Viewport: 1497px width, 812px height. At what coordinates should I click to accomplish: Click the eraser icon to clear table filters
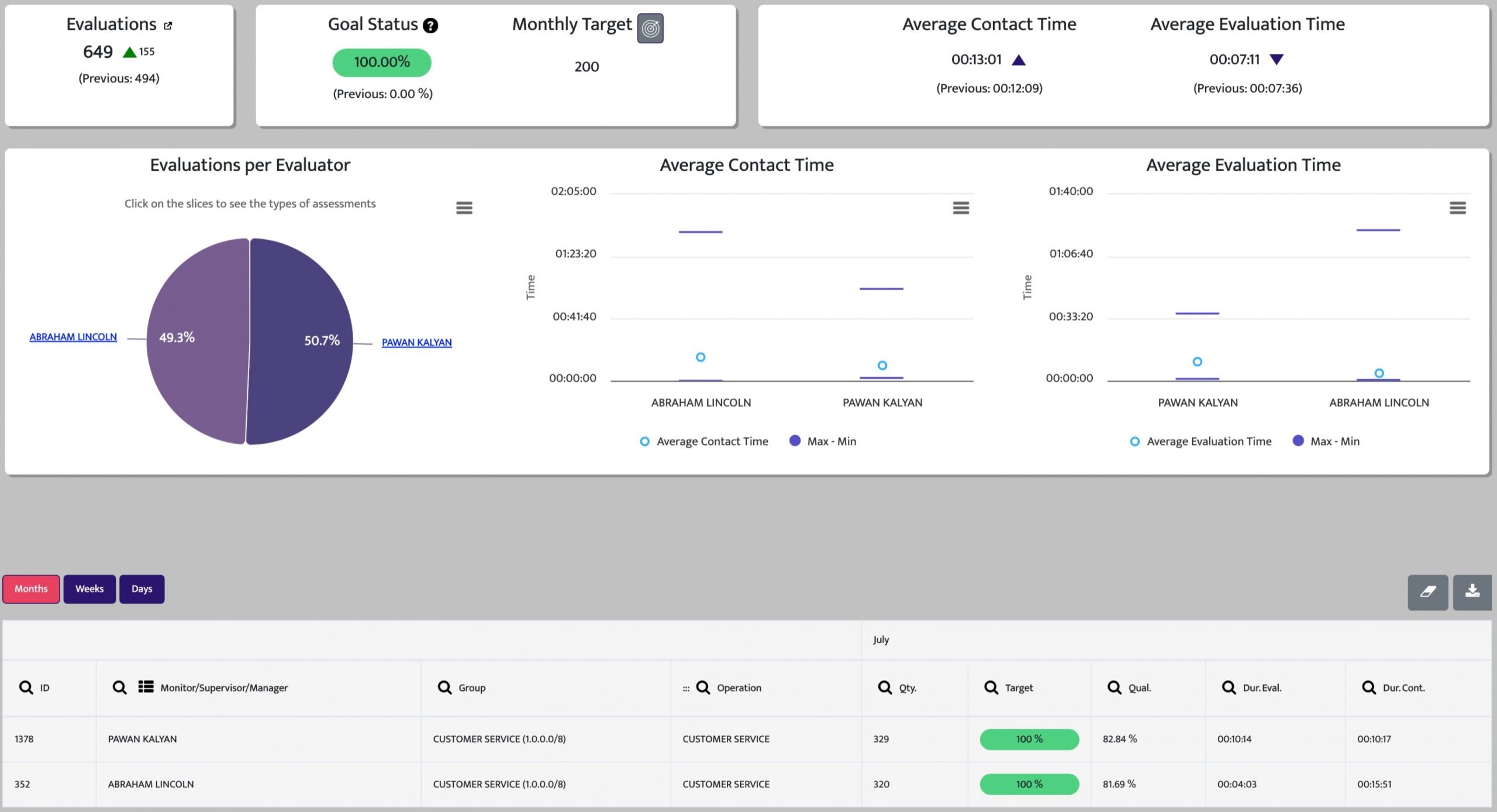[1429, 592]
